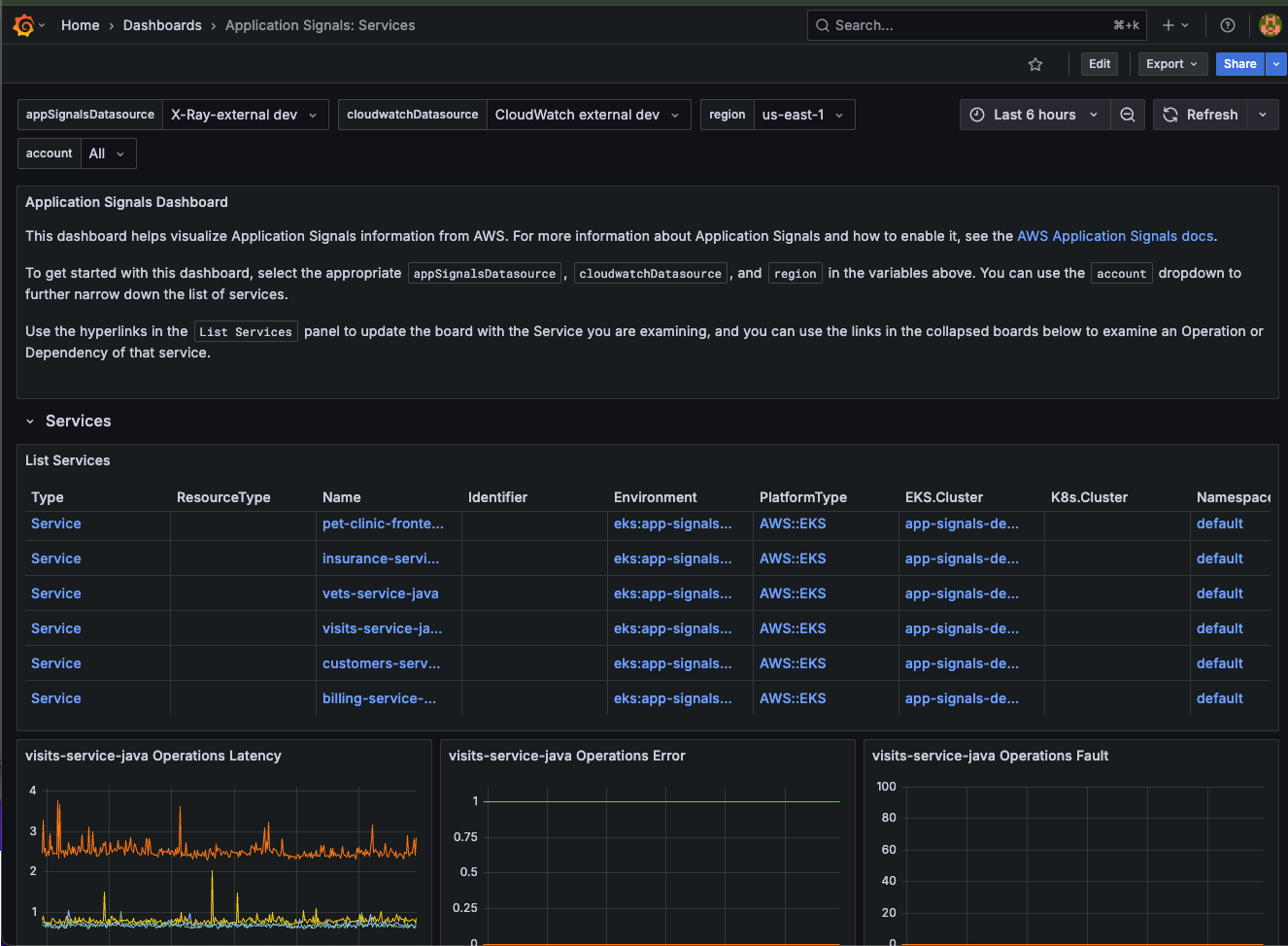Select the vets-service-java service link
The width and height of the screenshot is (1288, 946).
point(380,593)
